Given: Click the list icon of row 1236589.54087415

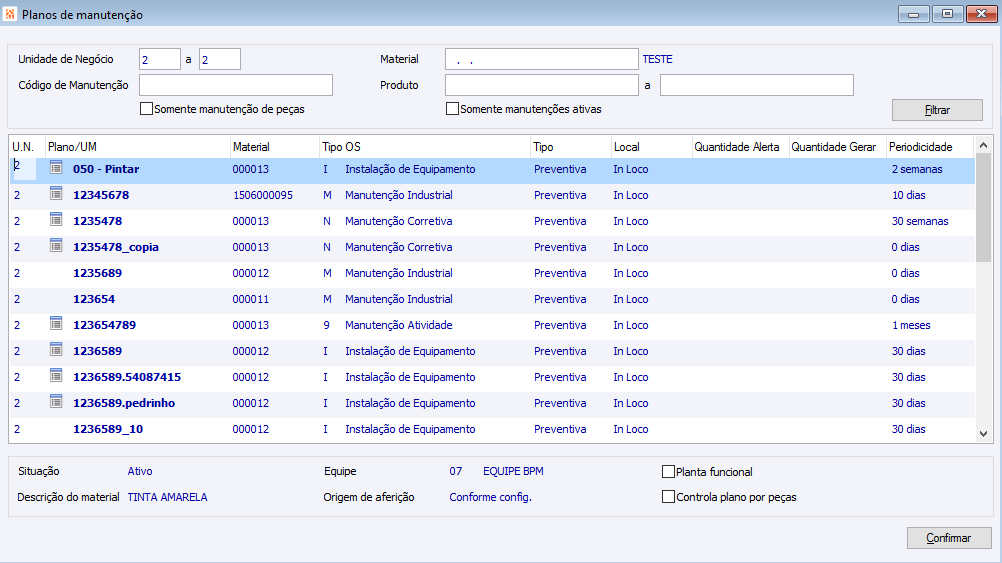Looking at the screenshot, I should (56, 376).
